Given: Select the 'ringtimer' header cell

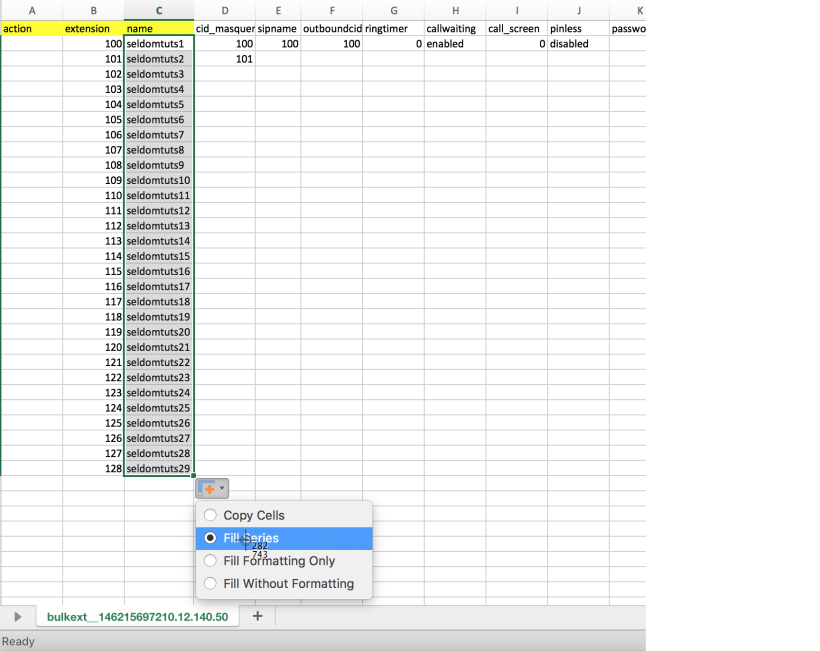Looking at the screenshot, I should [393, 29].
